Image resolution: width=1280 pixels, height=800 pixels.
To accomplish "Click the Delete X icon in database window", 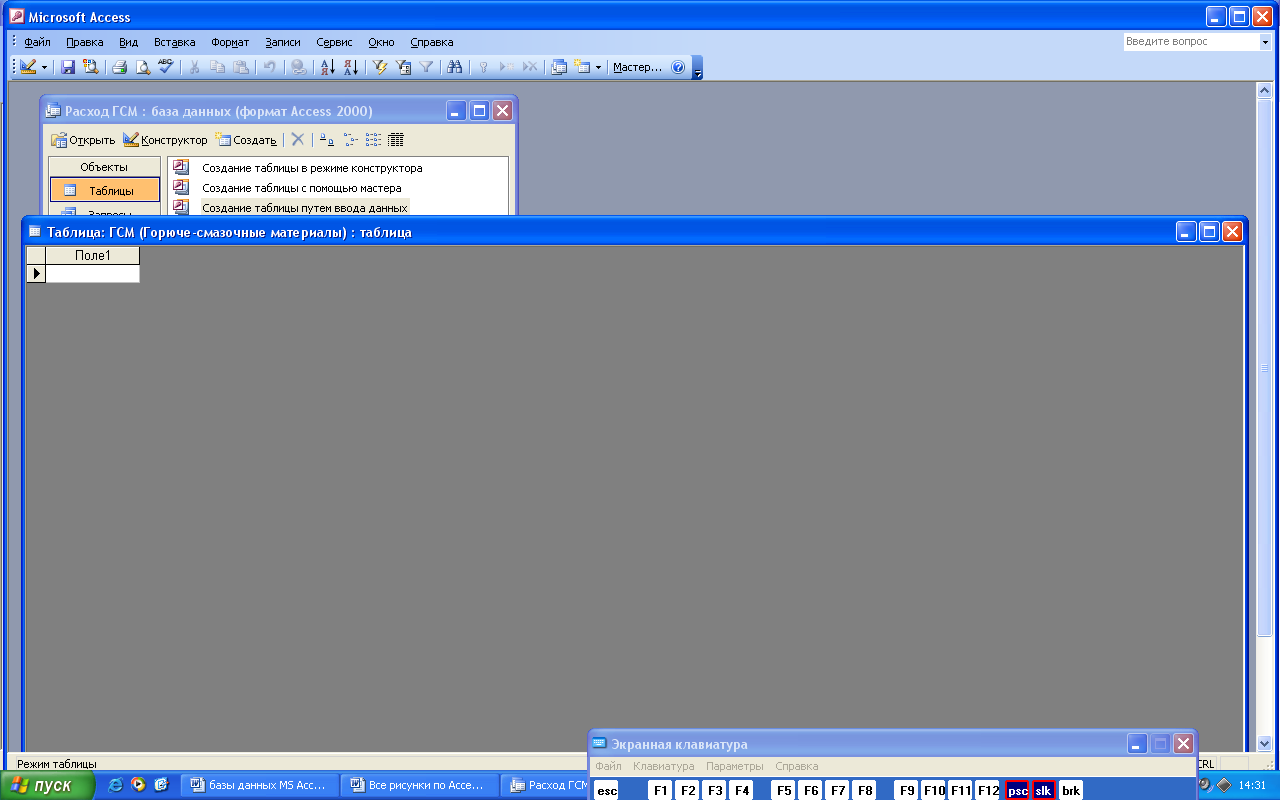I will (x=297, y=140).
